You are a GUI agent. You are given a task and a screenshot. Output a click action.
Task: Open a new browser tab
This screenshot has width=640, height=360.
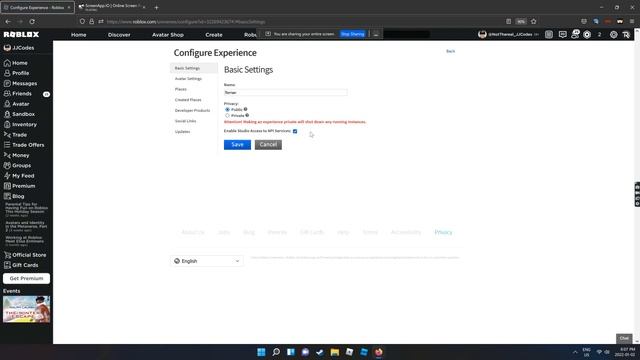(x=156, y=7)
